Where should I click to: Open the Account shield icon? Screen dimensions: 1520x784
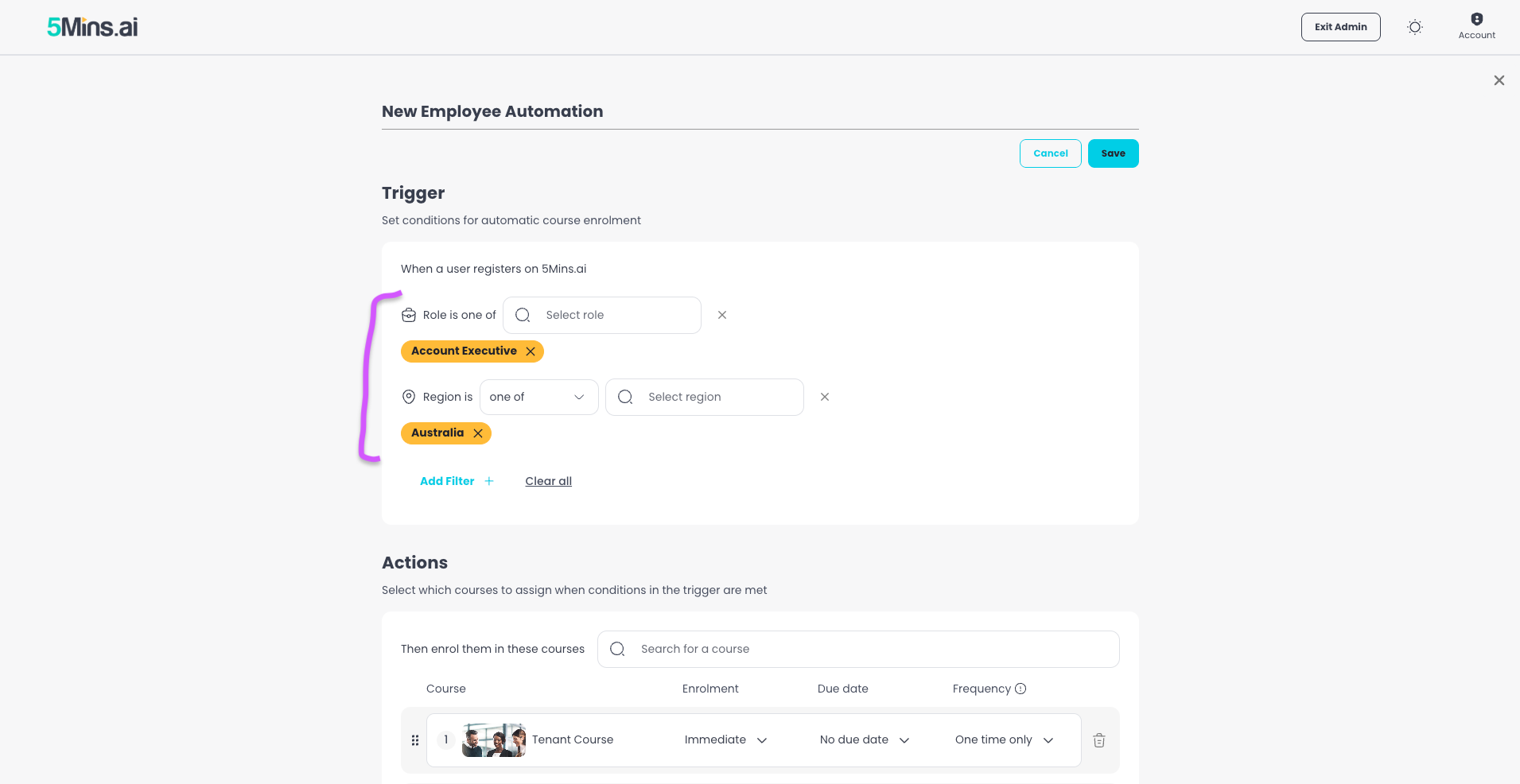click(1477, 19)
